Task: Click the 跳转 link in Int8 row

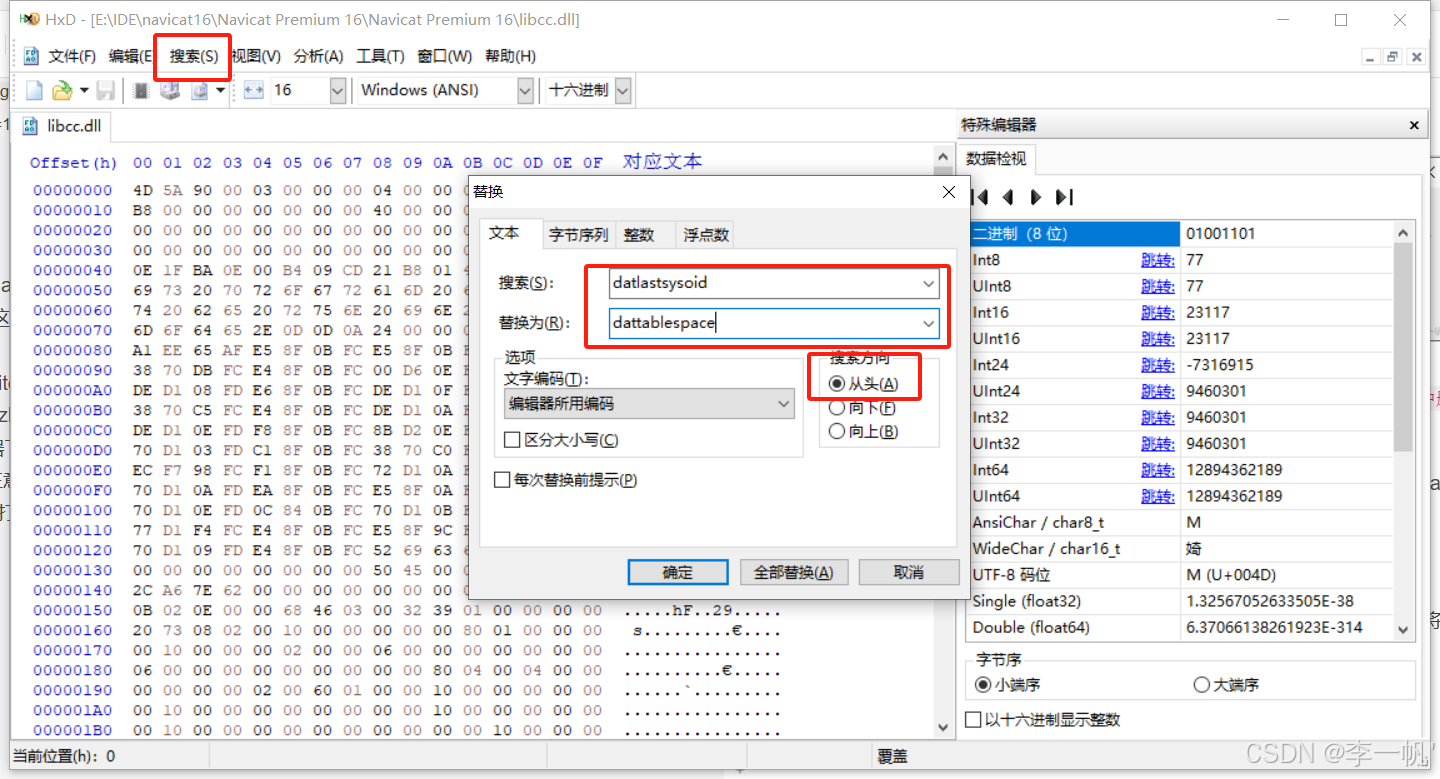Action: (x=1158, y=260)
